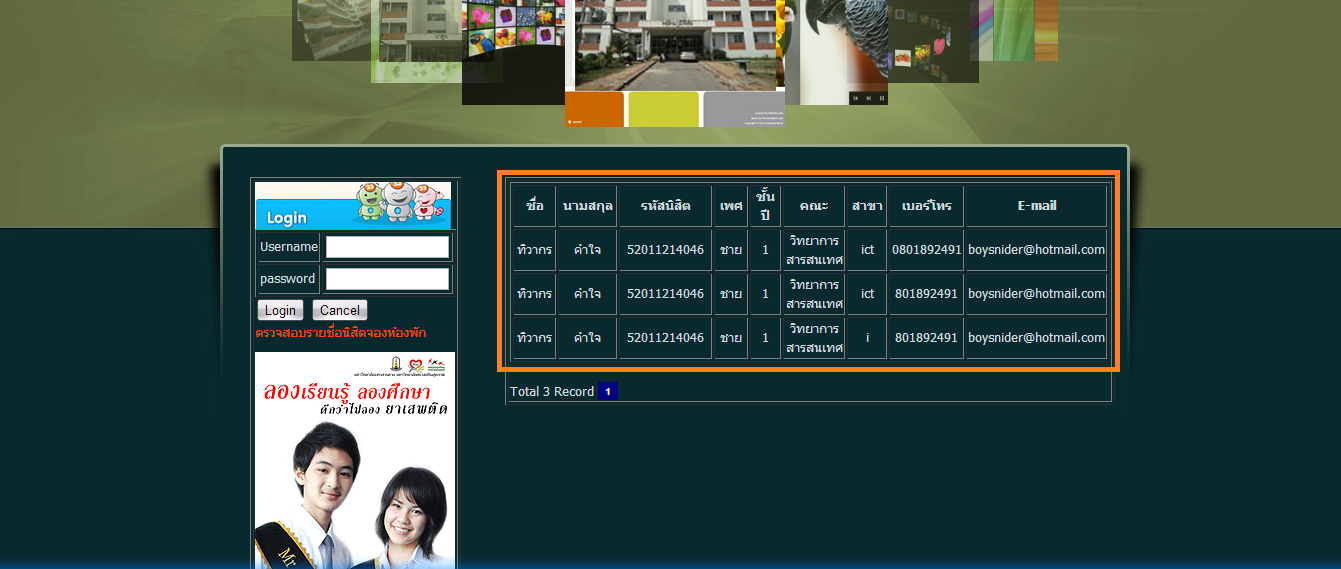The image size is (1341, 569).
Task: Select the dark thumbnail with the pink heart
Action: coord(932,40)
